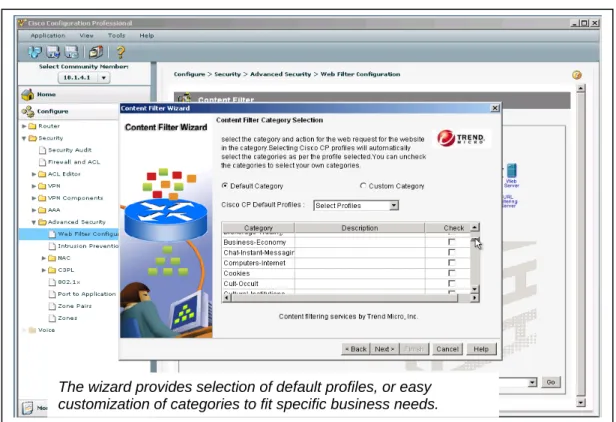This screenshot has width=616, height=422.
Task: Click the Back button in wizard
Action: point(356,349)
